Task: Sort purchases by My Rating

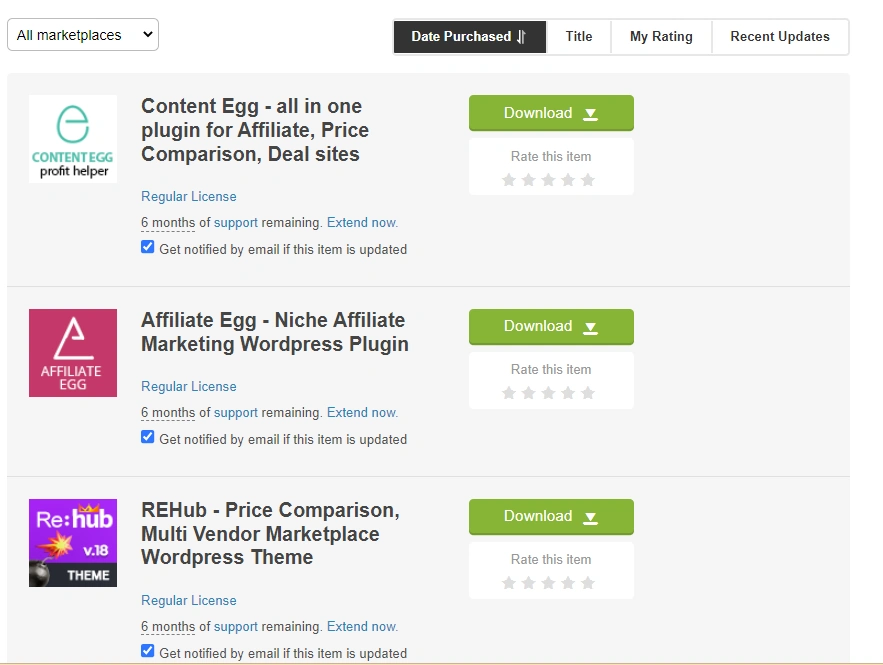Action: 661,37
